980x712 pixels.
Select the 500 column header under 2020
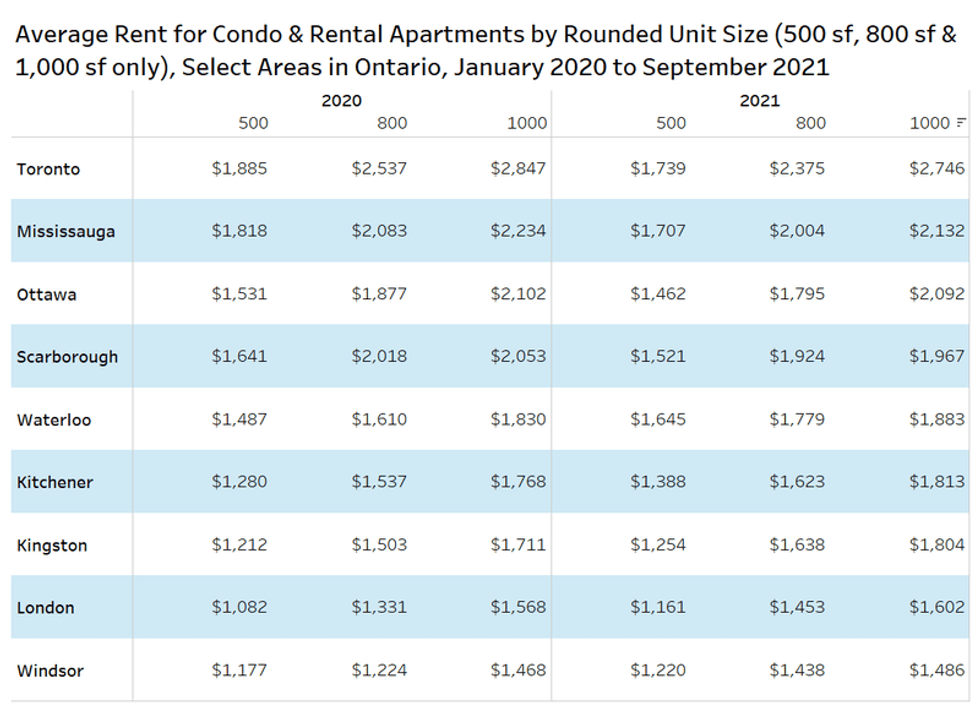click(253, 123)
